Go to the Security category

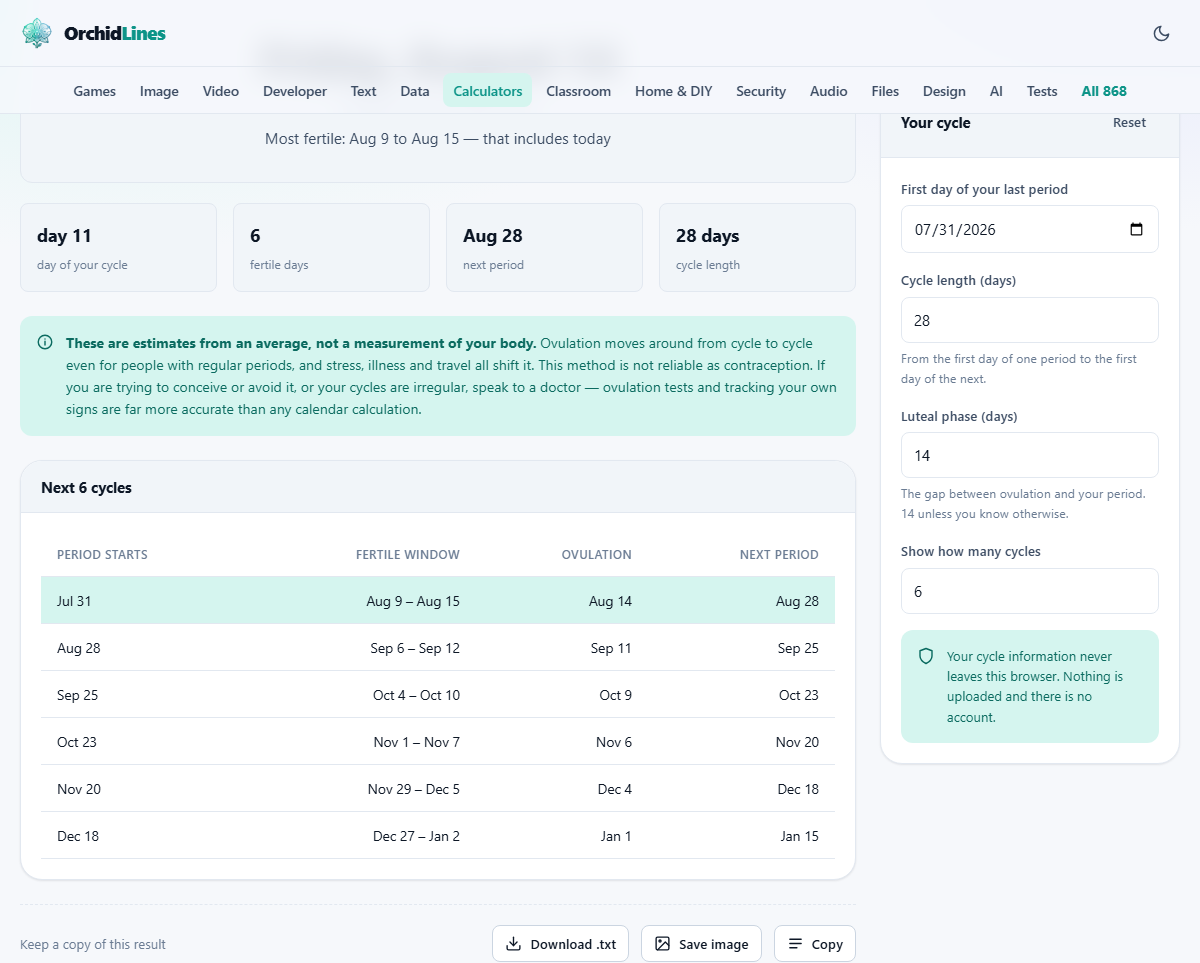[x=761, y=91]
